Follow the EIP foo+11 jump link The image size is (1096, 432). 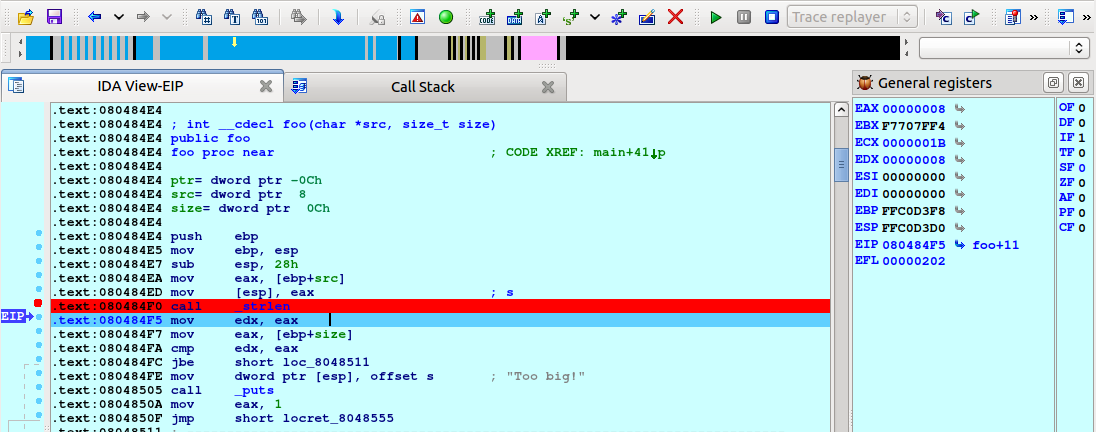click(993, 244)
